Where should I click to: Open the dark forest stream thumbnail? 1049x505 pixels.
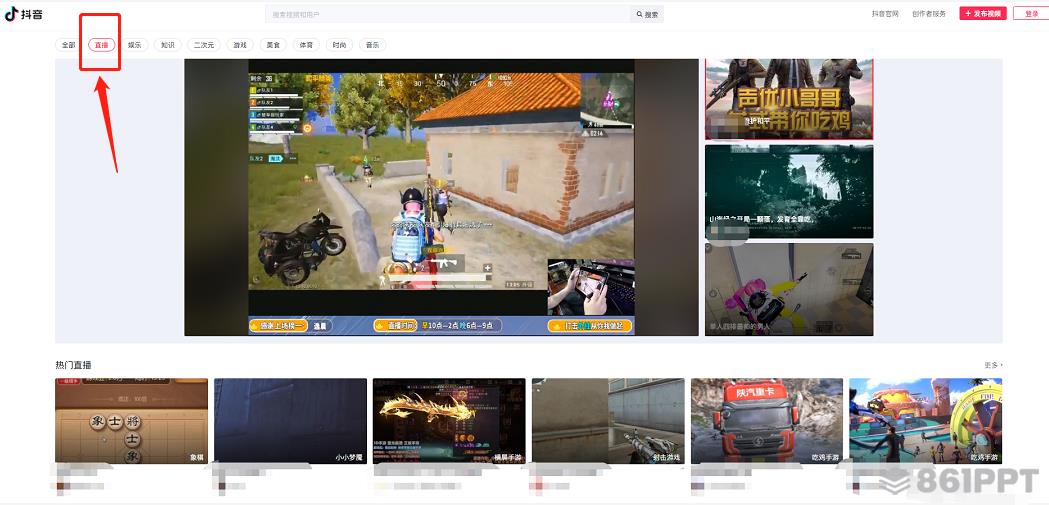point(789,191)
